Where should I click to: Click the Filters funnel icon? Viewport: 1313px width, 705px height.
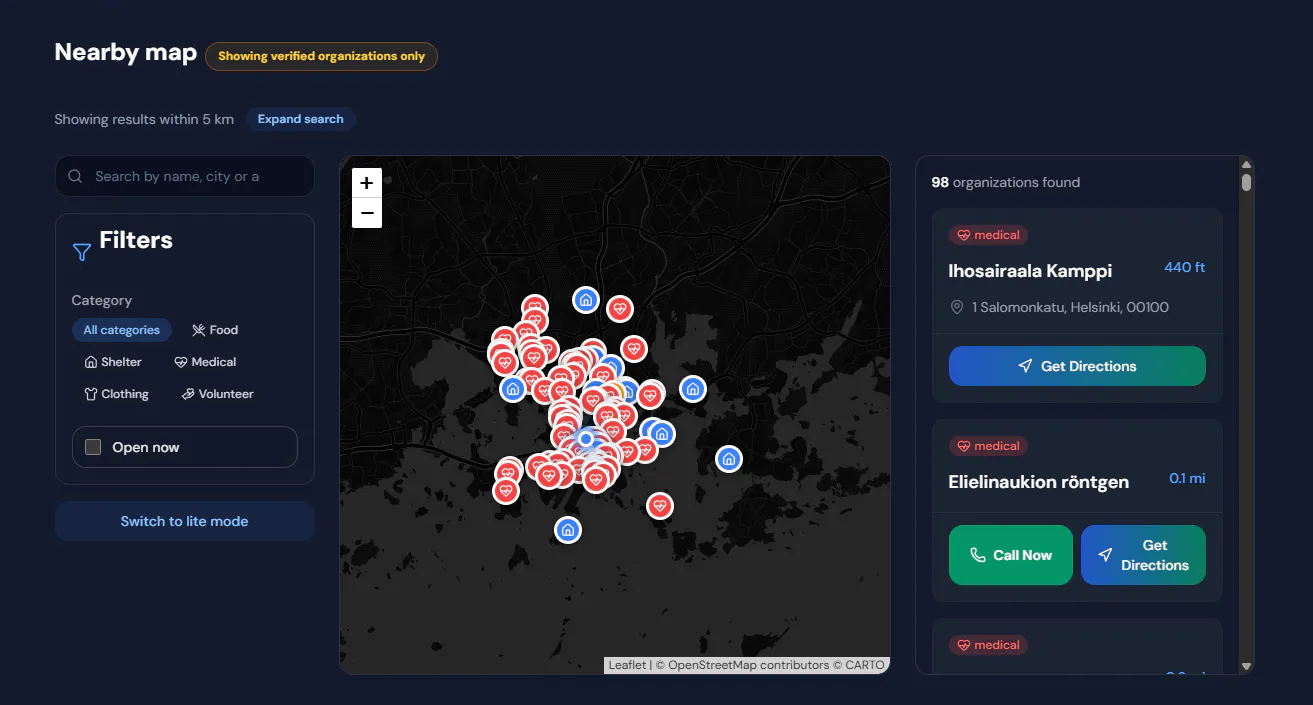tap(82, 252)
